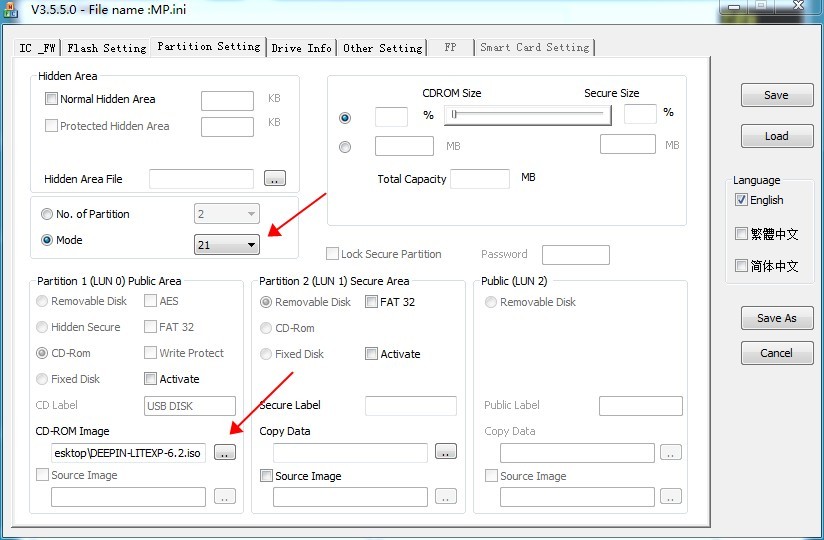824x540 pixels.
Task: Click the CDROM Size slider track
Action: click(528, 115)
